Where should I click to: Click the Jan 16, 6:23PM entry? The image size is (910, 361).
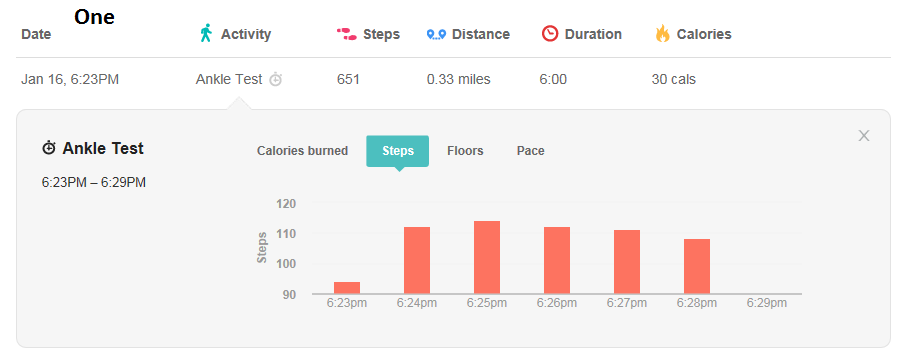click(x=70, y=79)
